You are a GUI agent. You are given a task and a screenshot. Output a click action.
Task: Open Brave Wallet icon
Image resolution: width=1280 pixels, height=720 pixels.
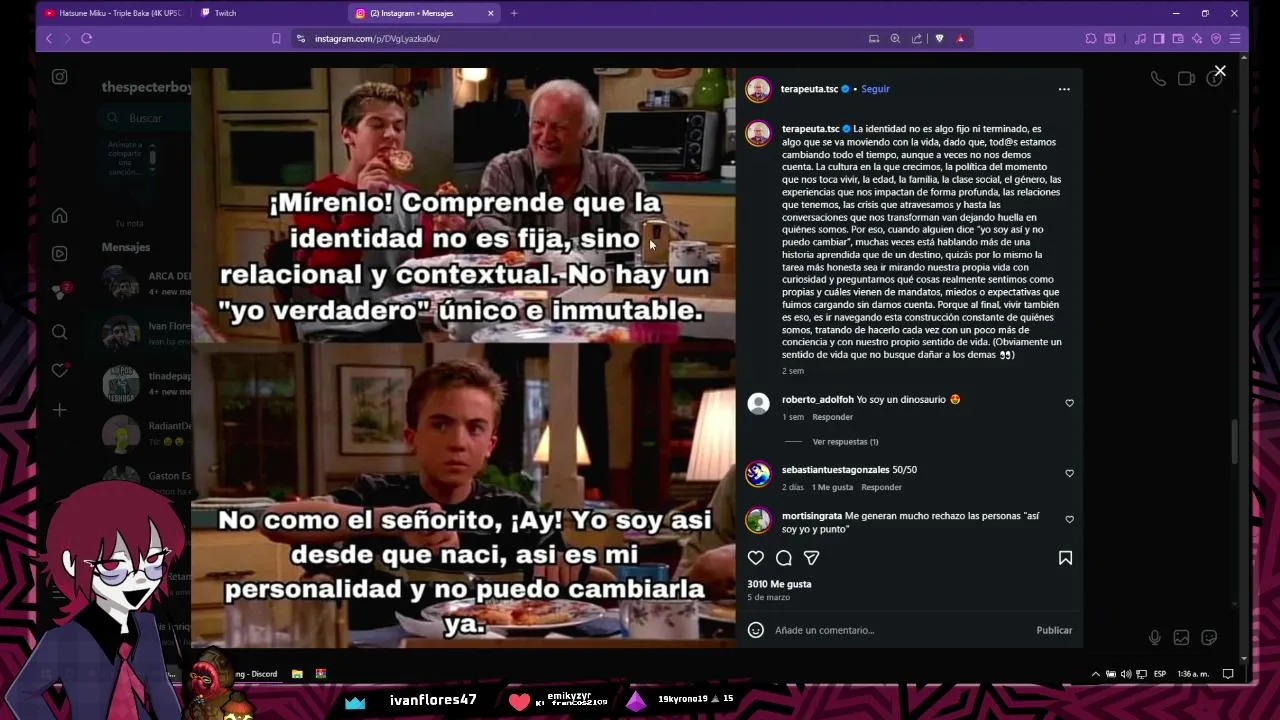pos(1178,38)
